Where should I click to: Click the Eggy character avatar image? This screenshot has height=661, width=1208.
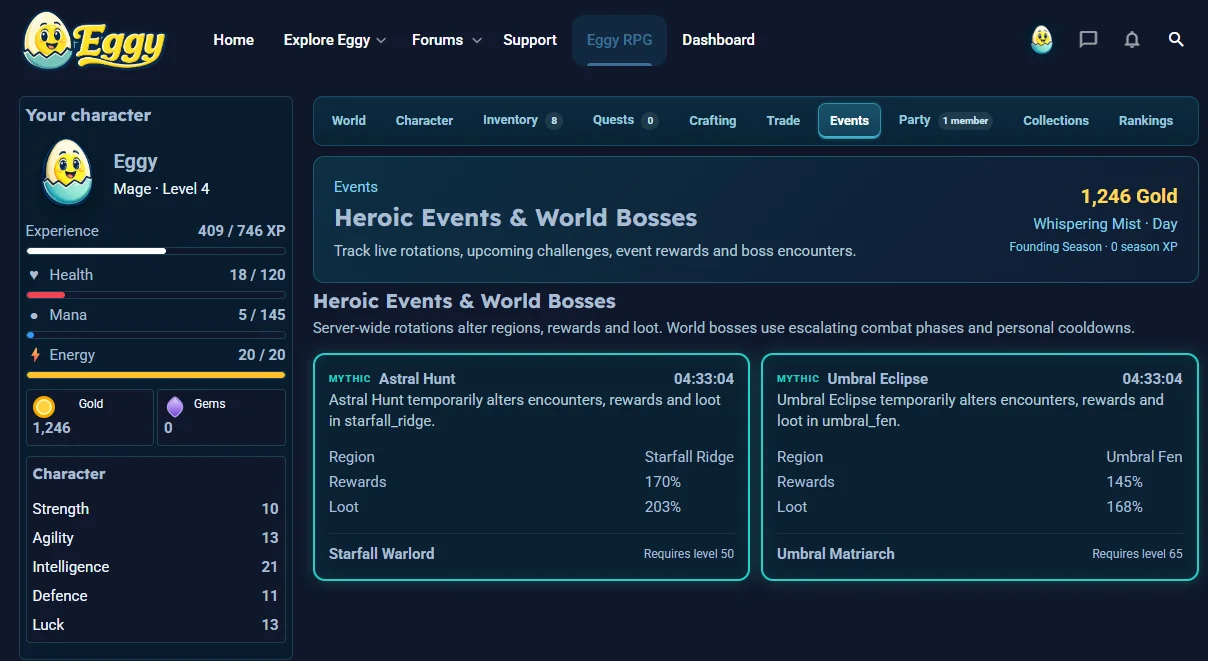[68, 173]
